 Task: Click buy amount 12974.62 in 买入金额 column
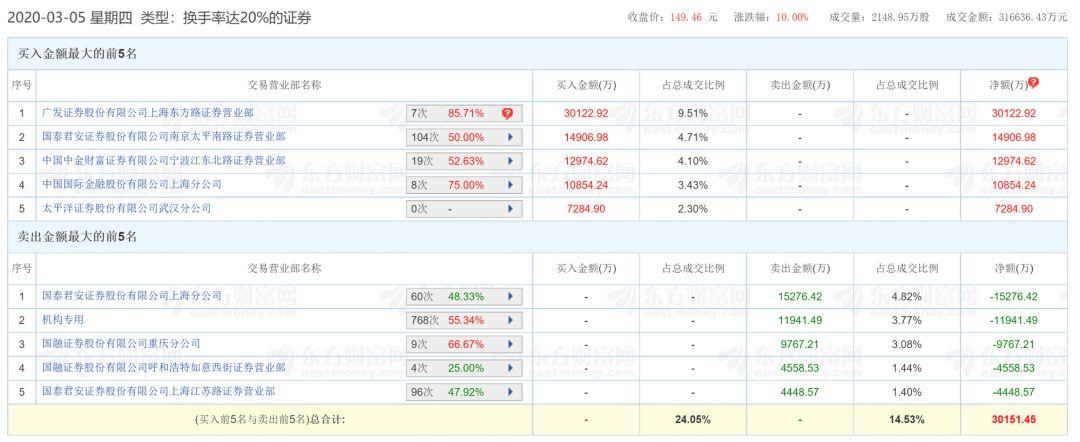(x=586, y=161)
